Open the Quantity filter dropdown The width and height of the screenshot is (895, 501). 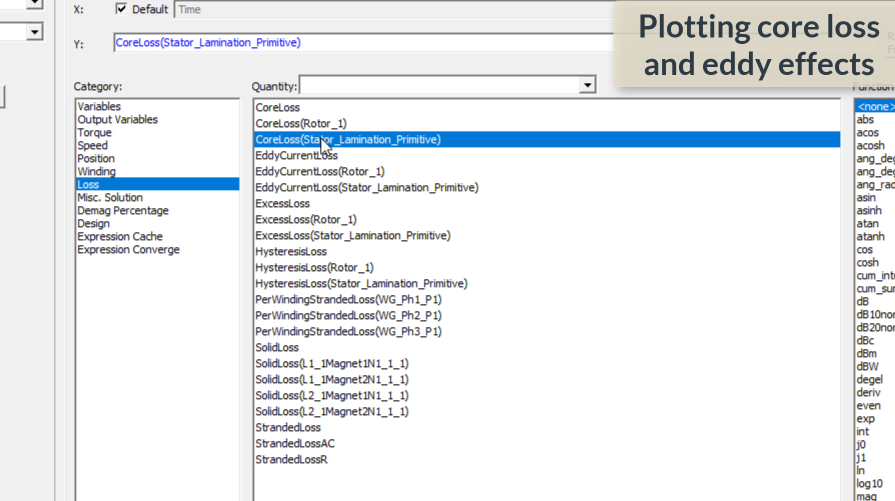[588, 86]
